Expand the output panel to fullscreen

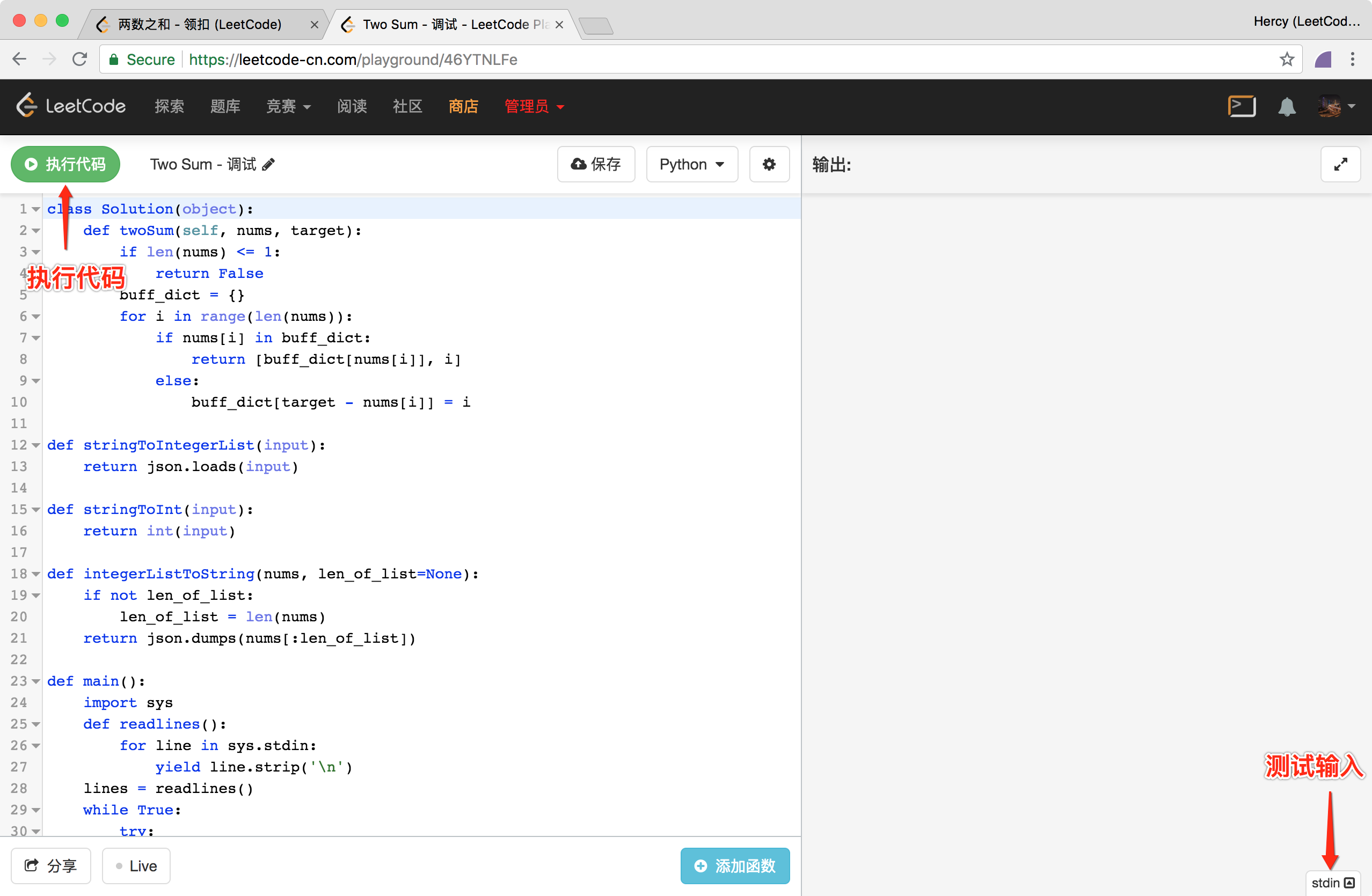click(x=1340, y=164)
